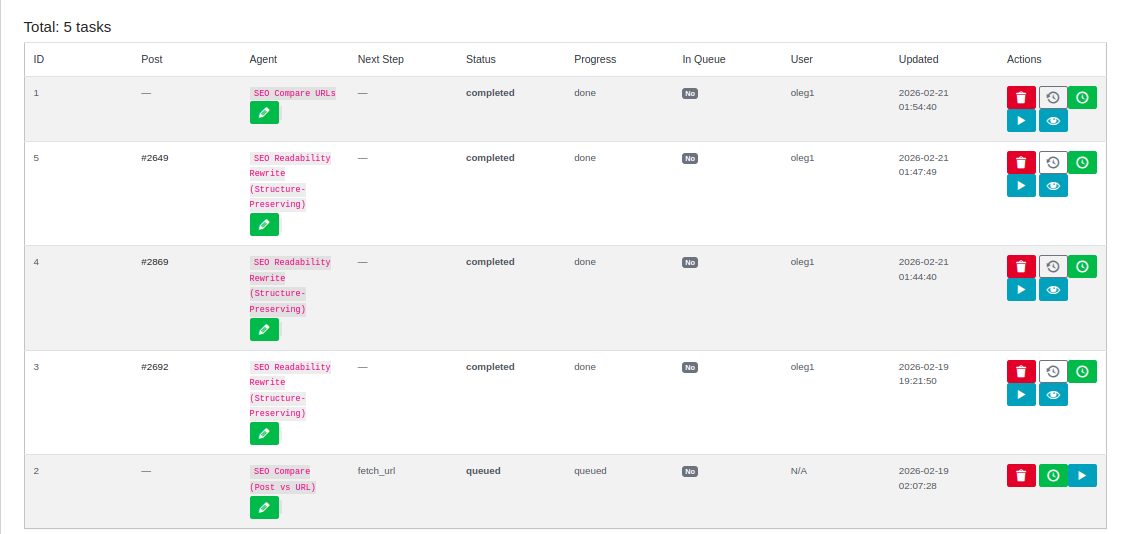This screenshot has width=1133, height=534.
Task: Open history for task 5
Action: pyautogui.click(x=1052, y=162)
